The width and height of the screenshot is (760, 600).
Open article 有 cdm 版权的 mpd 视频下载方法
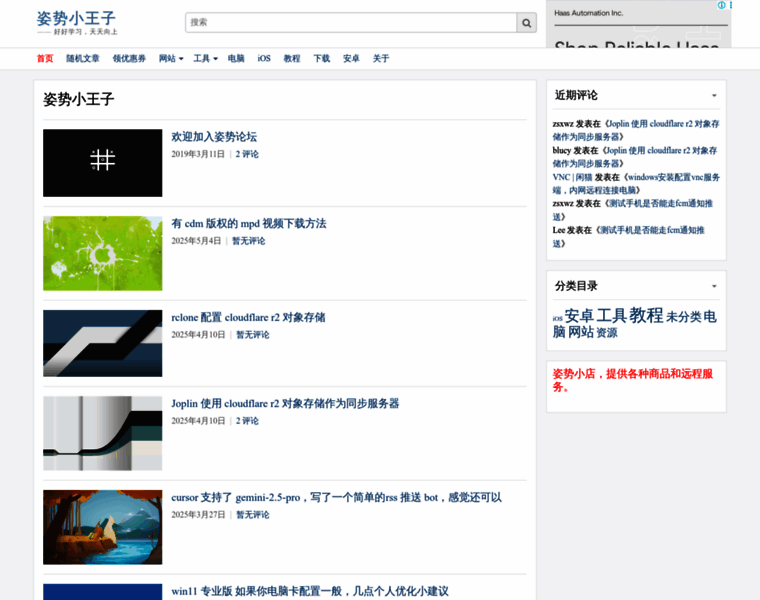pos(249,223)
